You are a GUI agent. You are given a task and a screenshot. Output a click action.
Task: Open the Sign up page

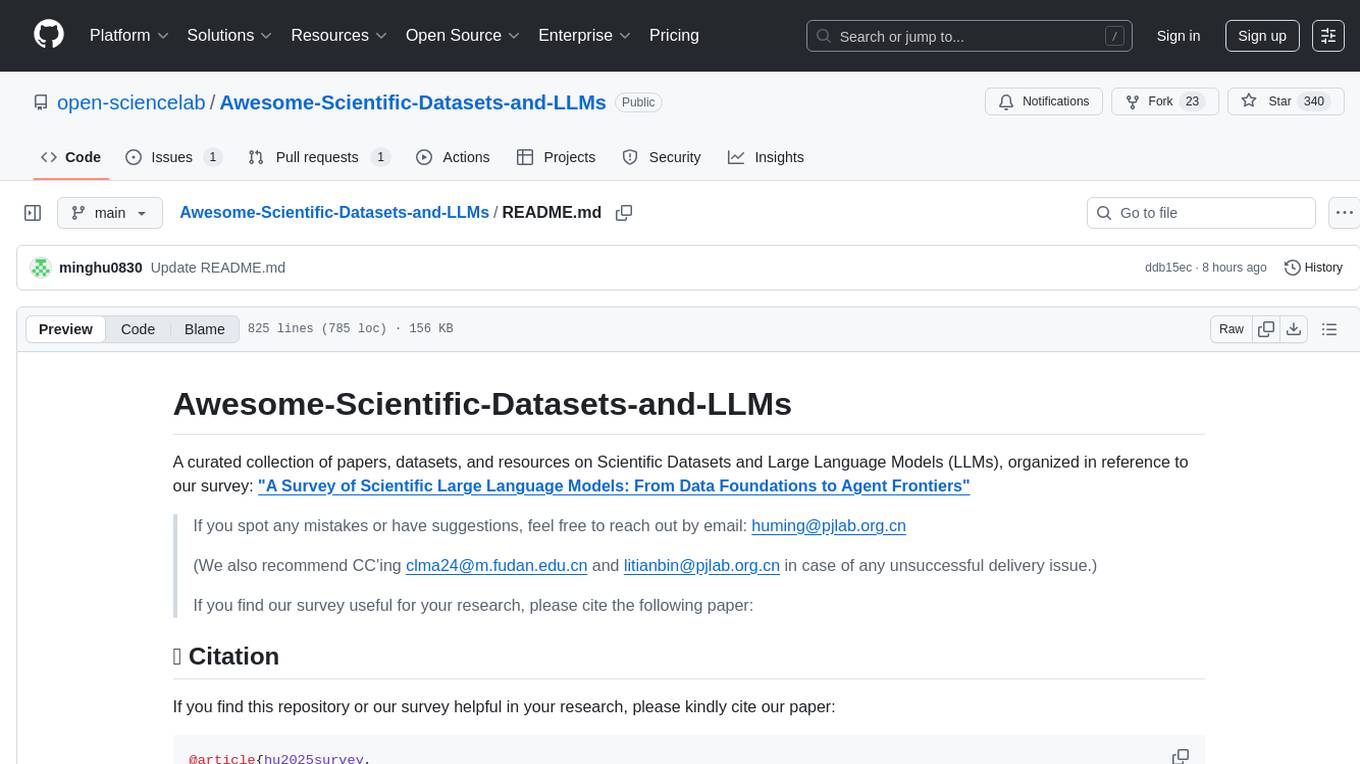[x=1262, y=36]
